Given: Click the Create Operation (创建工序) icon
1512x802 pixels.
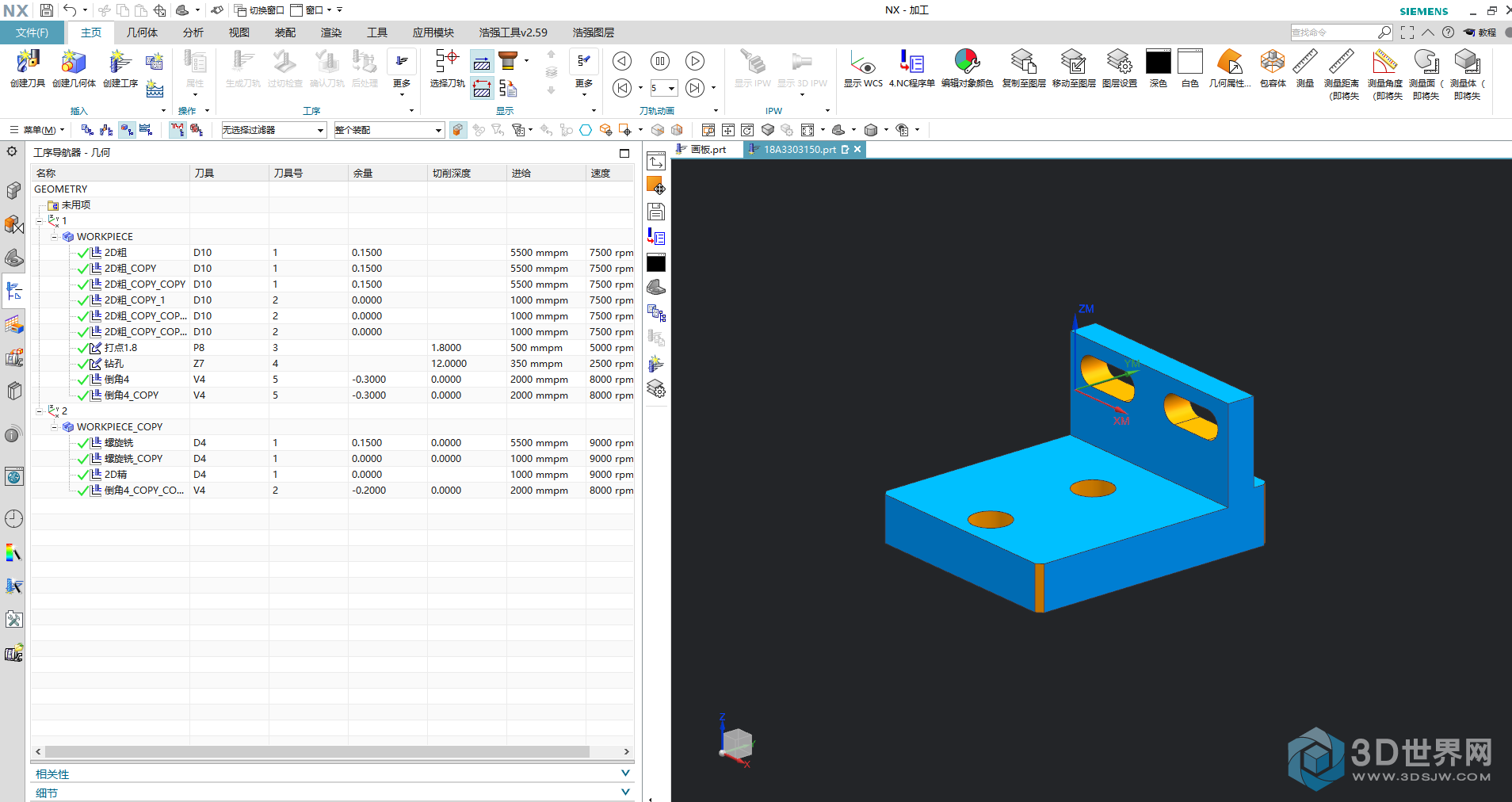Looking at the screenshot, I should (120, 63).
